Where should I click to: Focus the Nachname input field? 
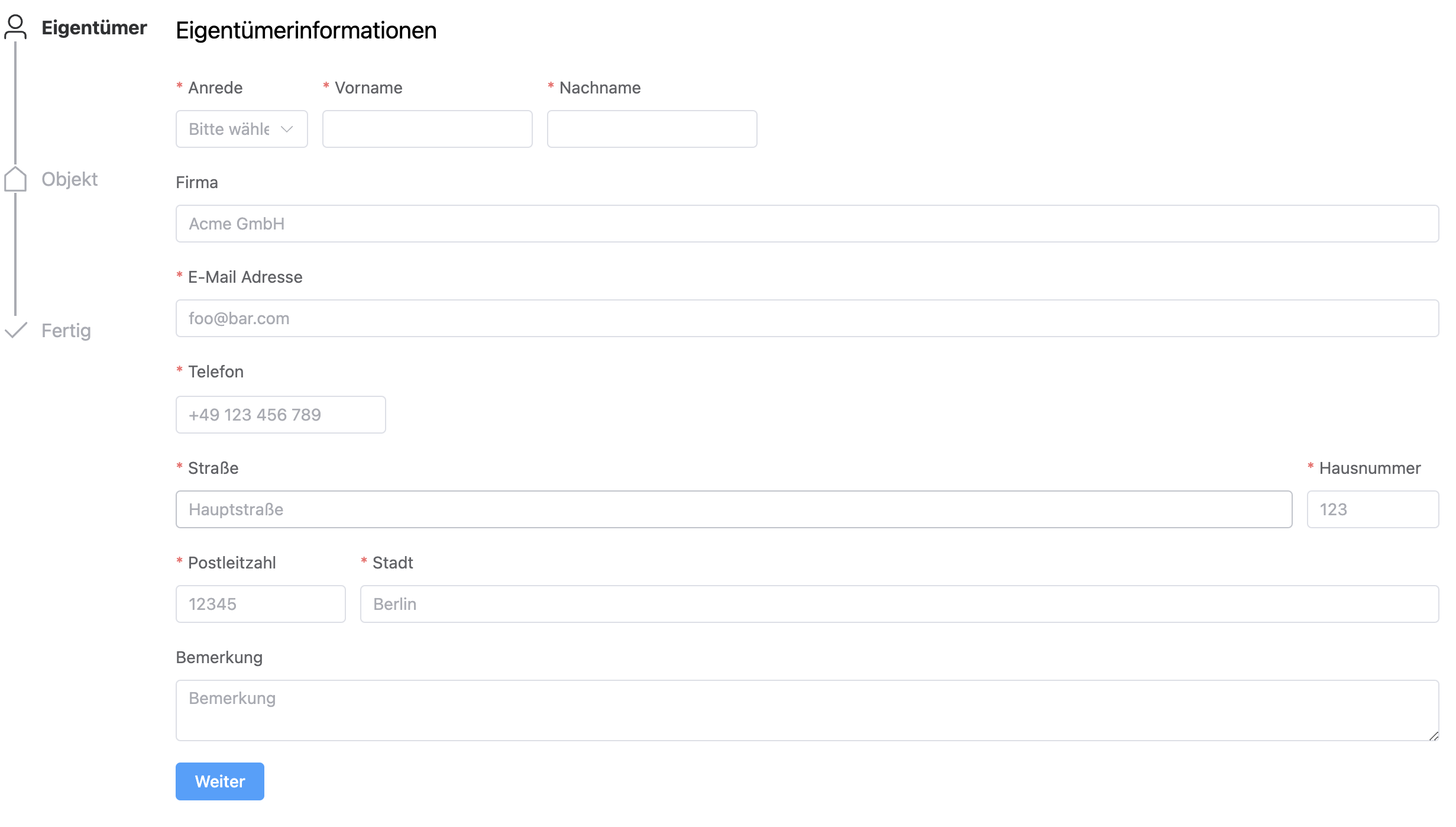(x=652, y=129)
